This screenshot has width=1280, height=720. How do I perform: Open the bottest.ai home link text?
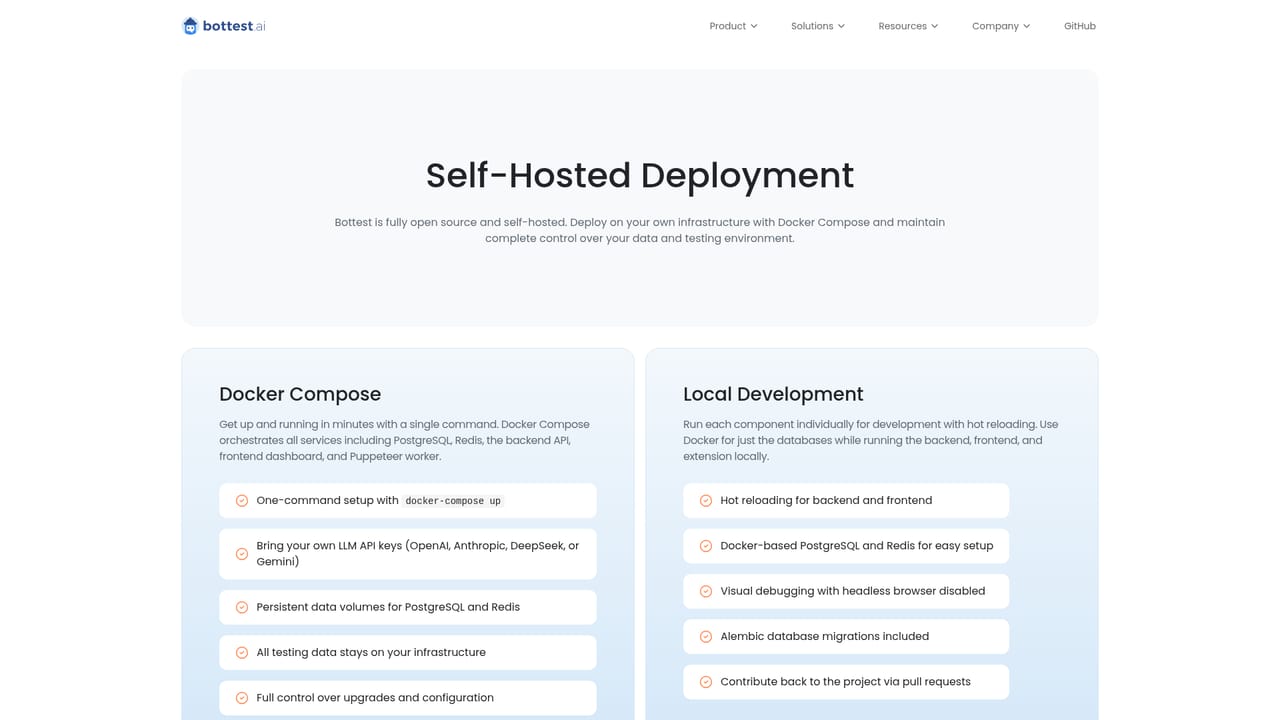coord(234,26)
